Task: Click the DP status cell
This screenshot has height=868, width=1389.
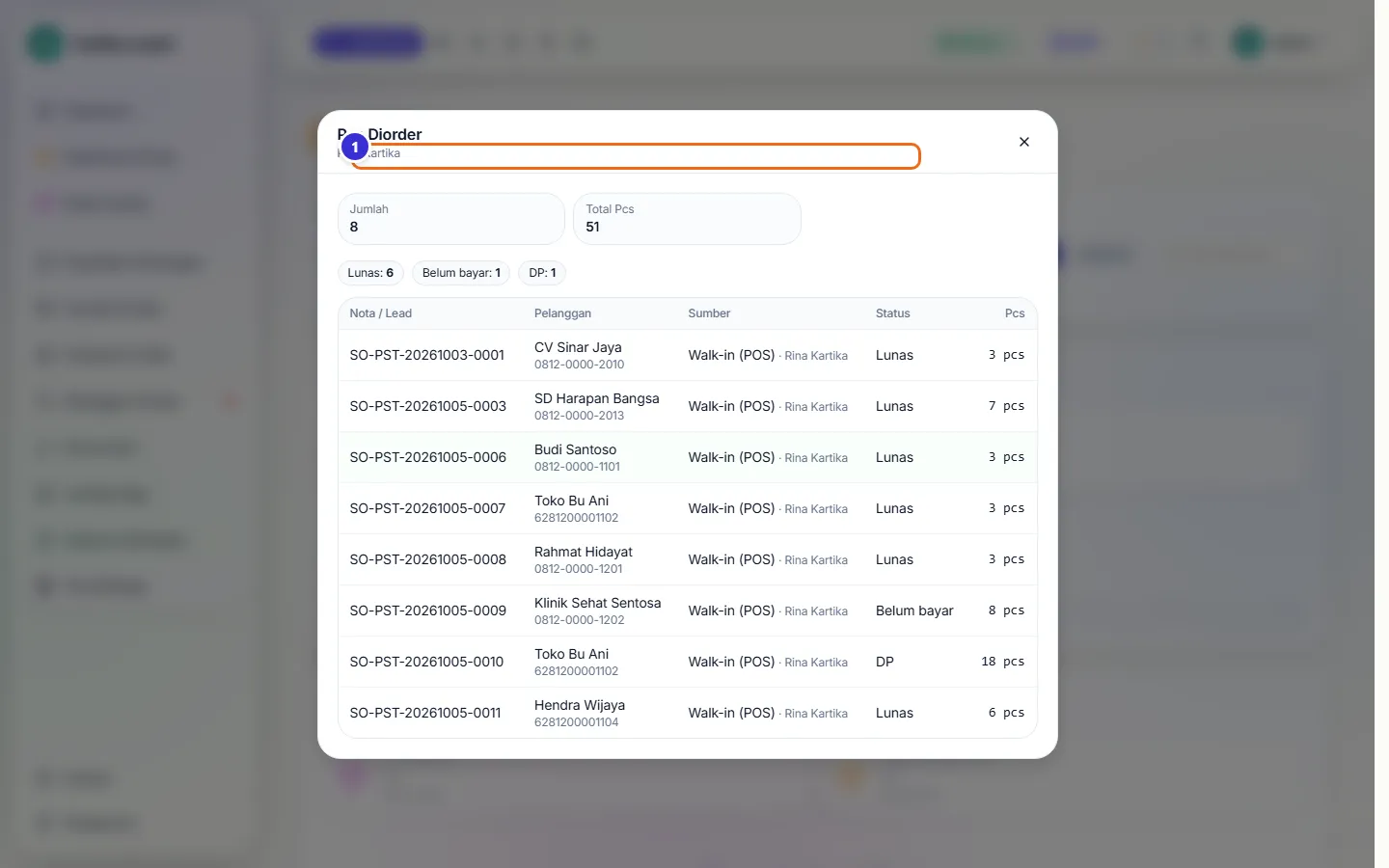Action: coord(885,662)
